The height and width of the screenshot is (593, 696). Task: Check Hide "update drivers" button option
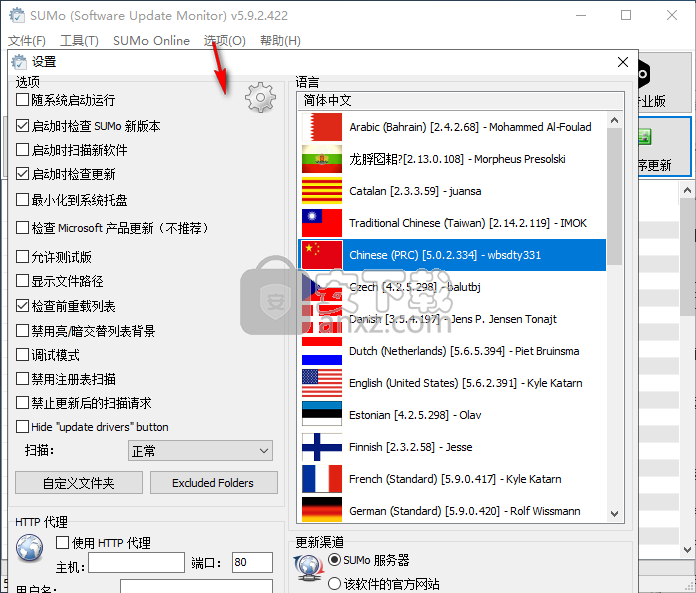tap(22, 427)
